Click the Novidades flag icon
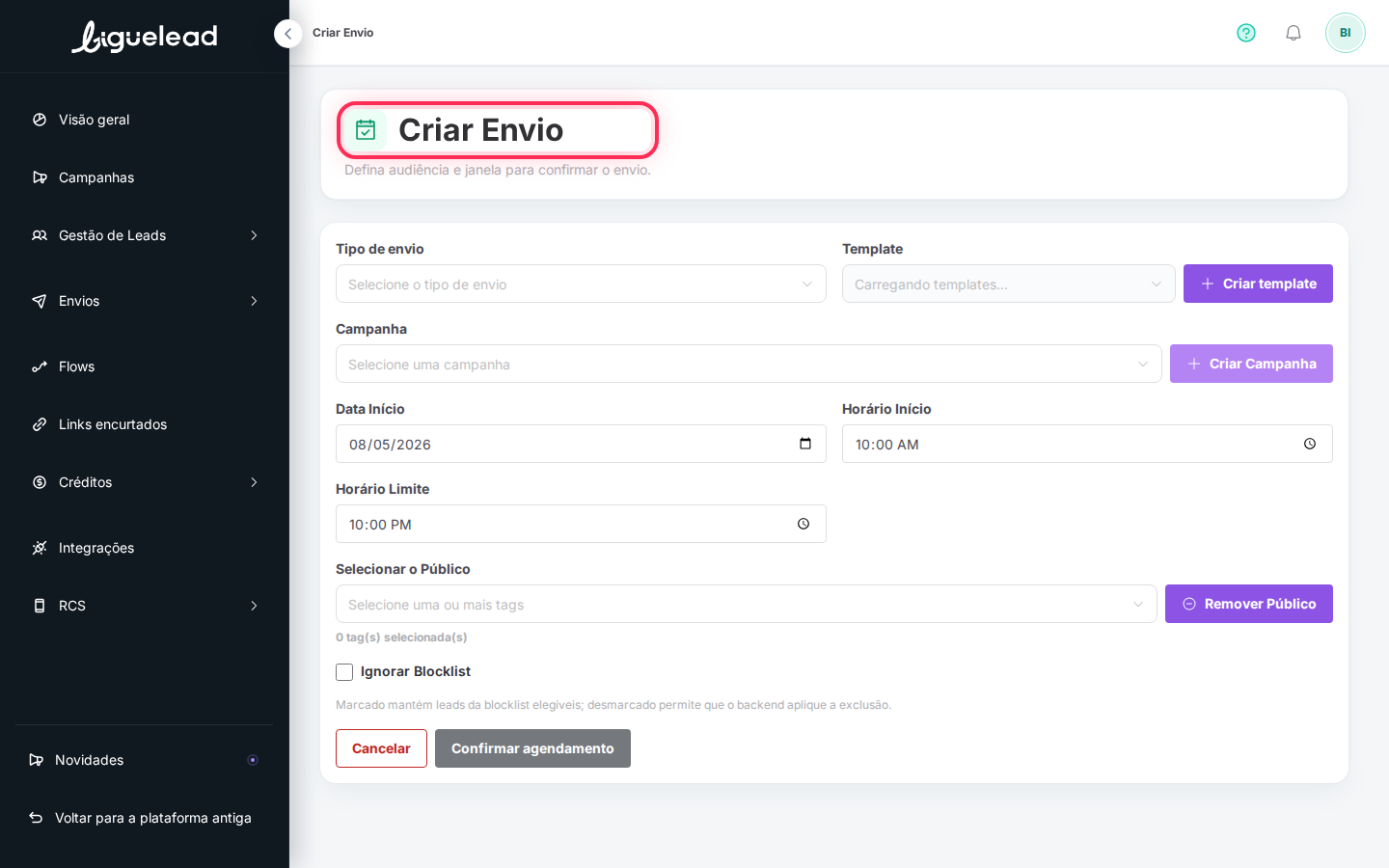Image resolution: width=1389 pixels, height=868 pixels. pyautogui.click(x=36, y=760)
